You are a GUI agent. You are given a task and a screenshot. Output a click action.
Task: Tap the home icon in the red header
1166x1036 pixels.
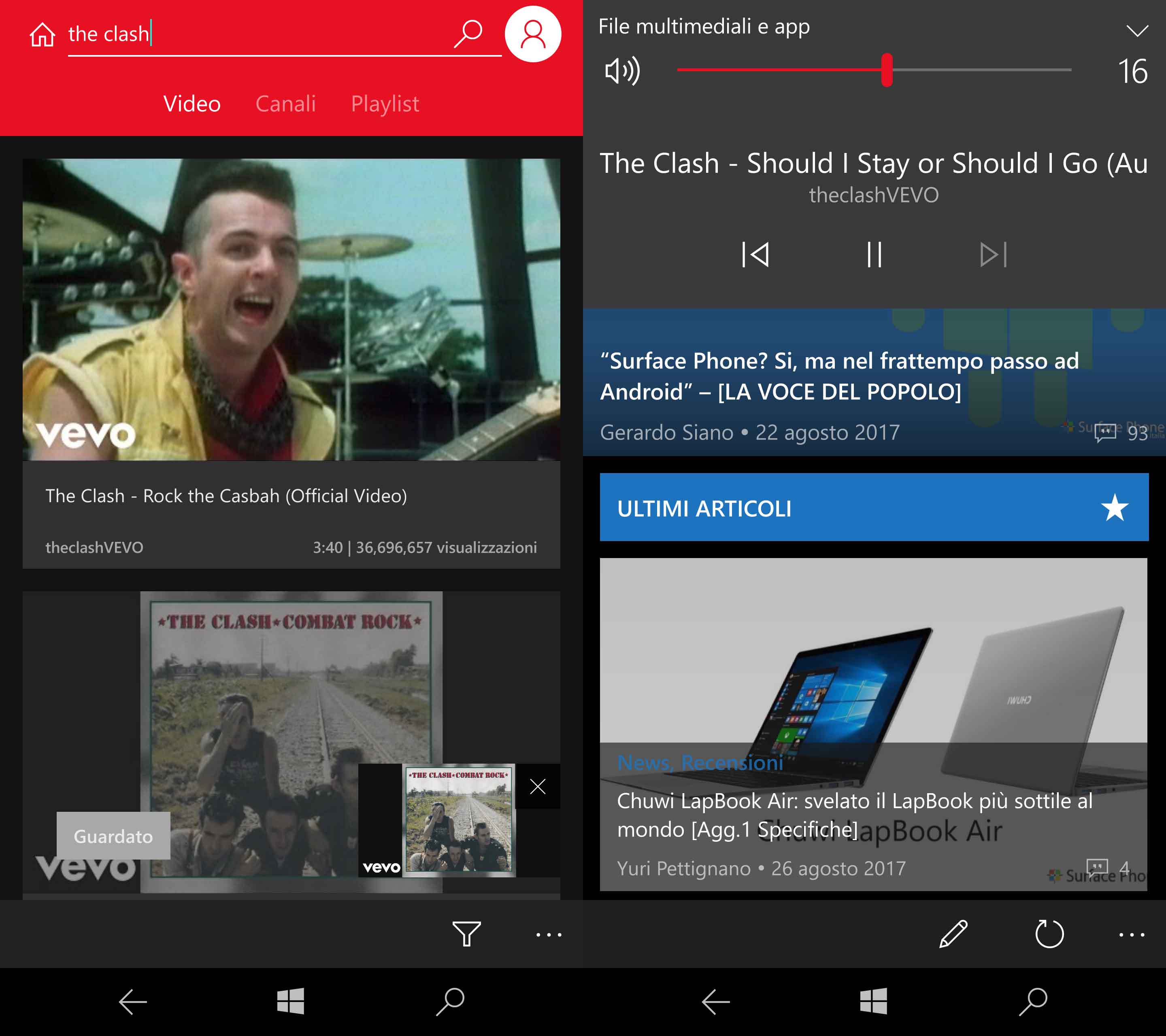coord(42,35)
